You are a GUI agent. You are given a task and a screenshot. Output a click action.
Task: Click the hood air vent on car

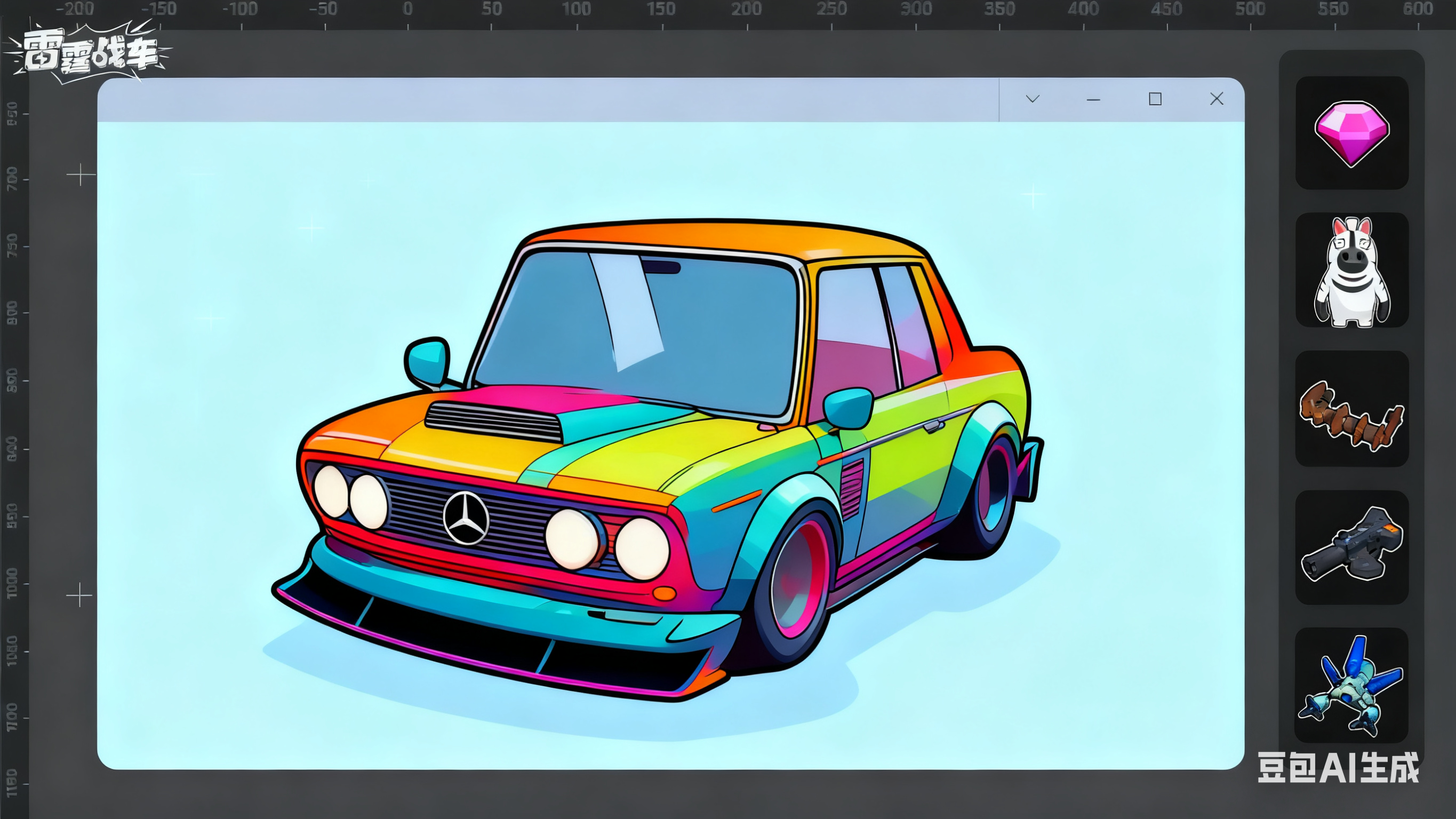493,422
